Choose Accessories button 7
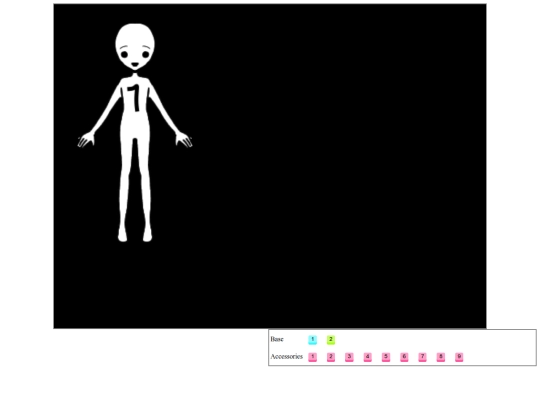This screenshot has height=405, width=540. click(x=422, y=357)
